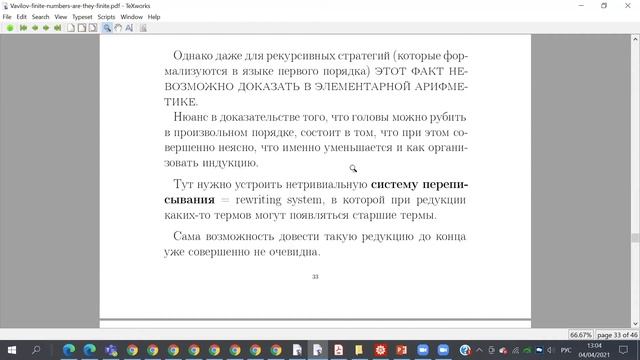Click the vertical scrollbar thumb
Image resolution: width=640 pixels, height=360 pixels.
click(x=635, y=238)
